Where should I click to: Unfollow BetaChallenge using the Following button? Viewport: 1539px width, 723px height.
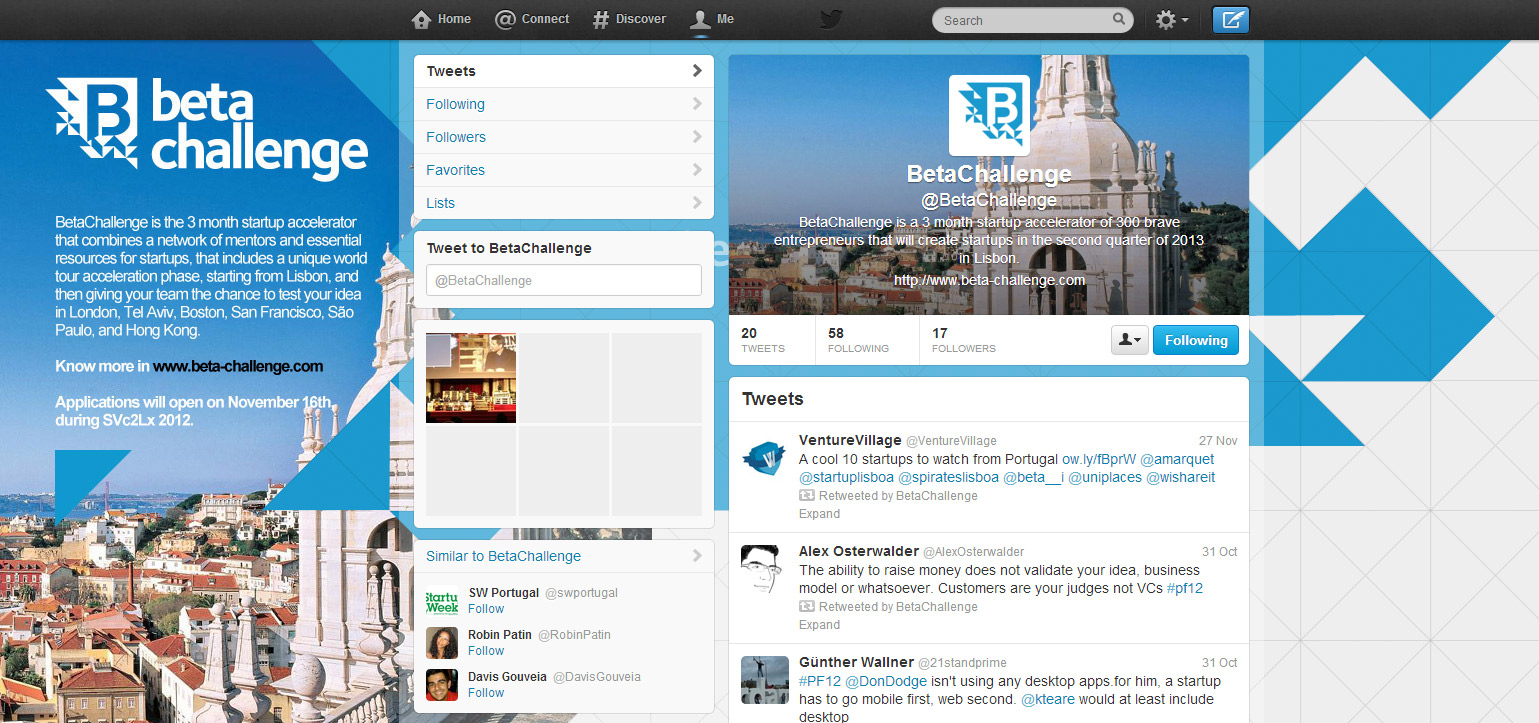point(1195,339)
